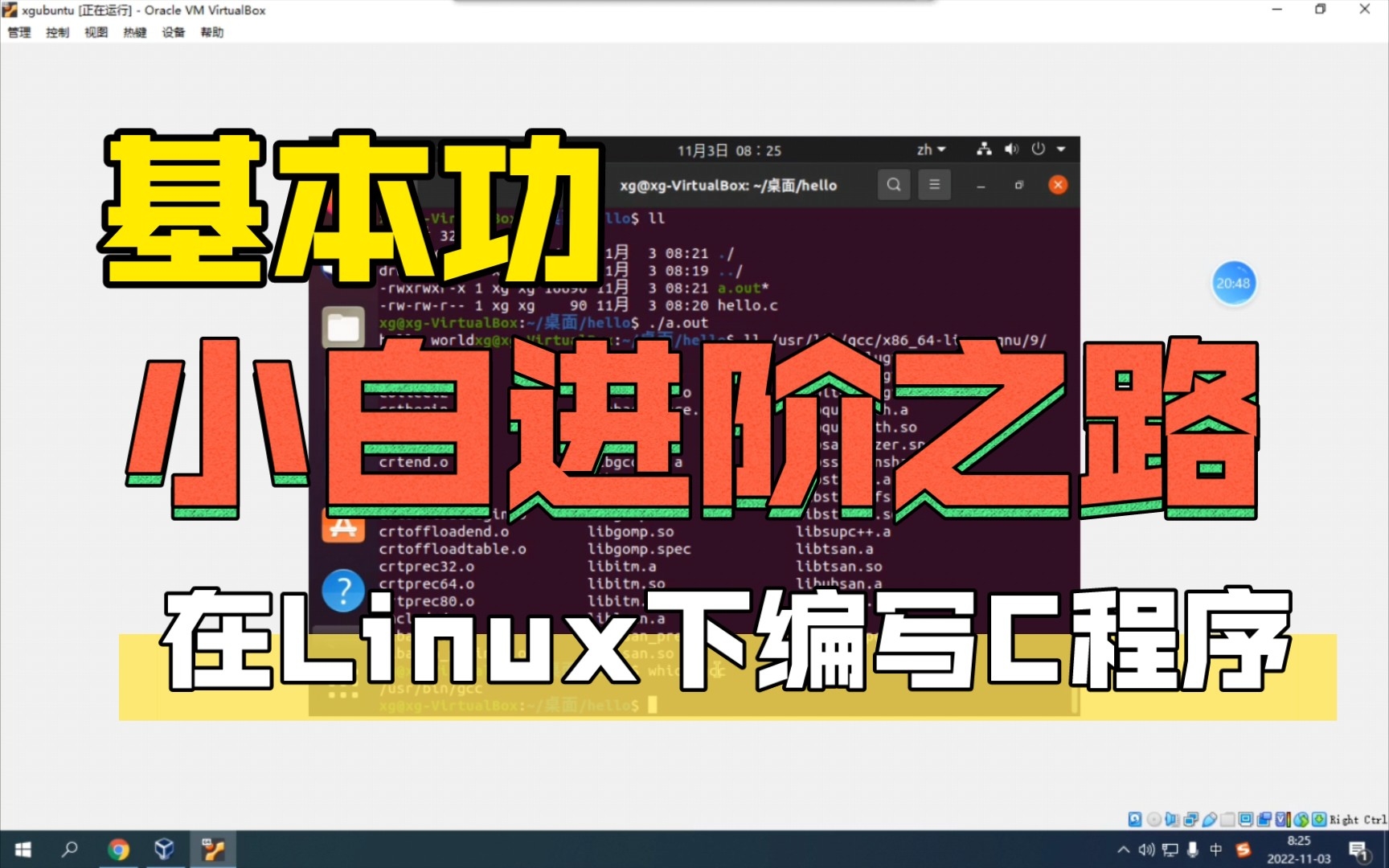
Task: Open the 热键 menu
Action: pyautogui.click(x=134, y=32)
